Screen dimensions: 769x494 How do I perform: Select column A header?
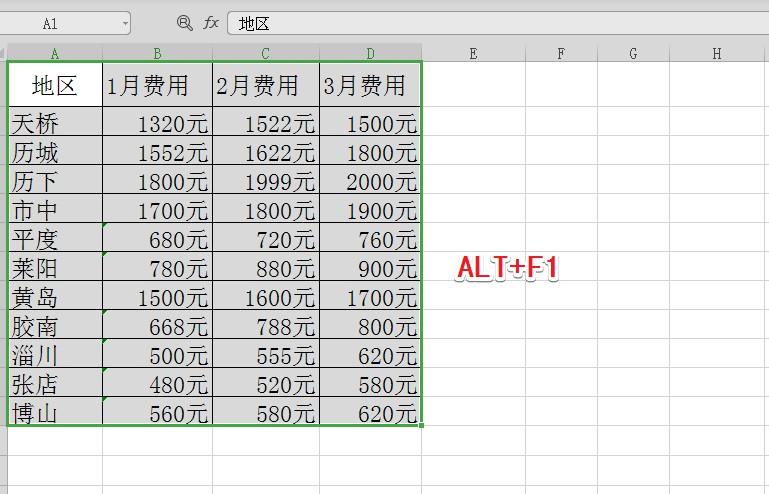click(x=55, y=53)
